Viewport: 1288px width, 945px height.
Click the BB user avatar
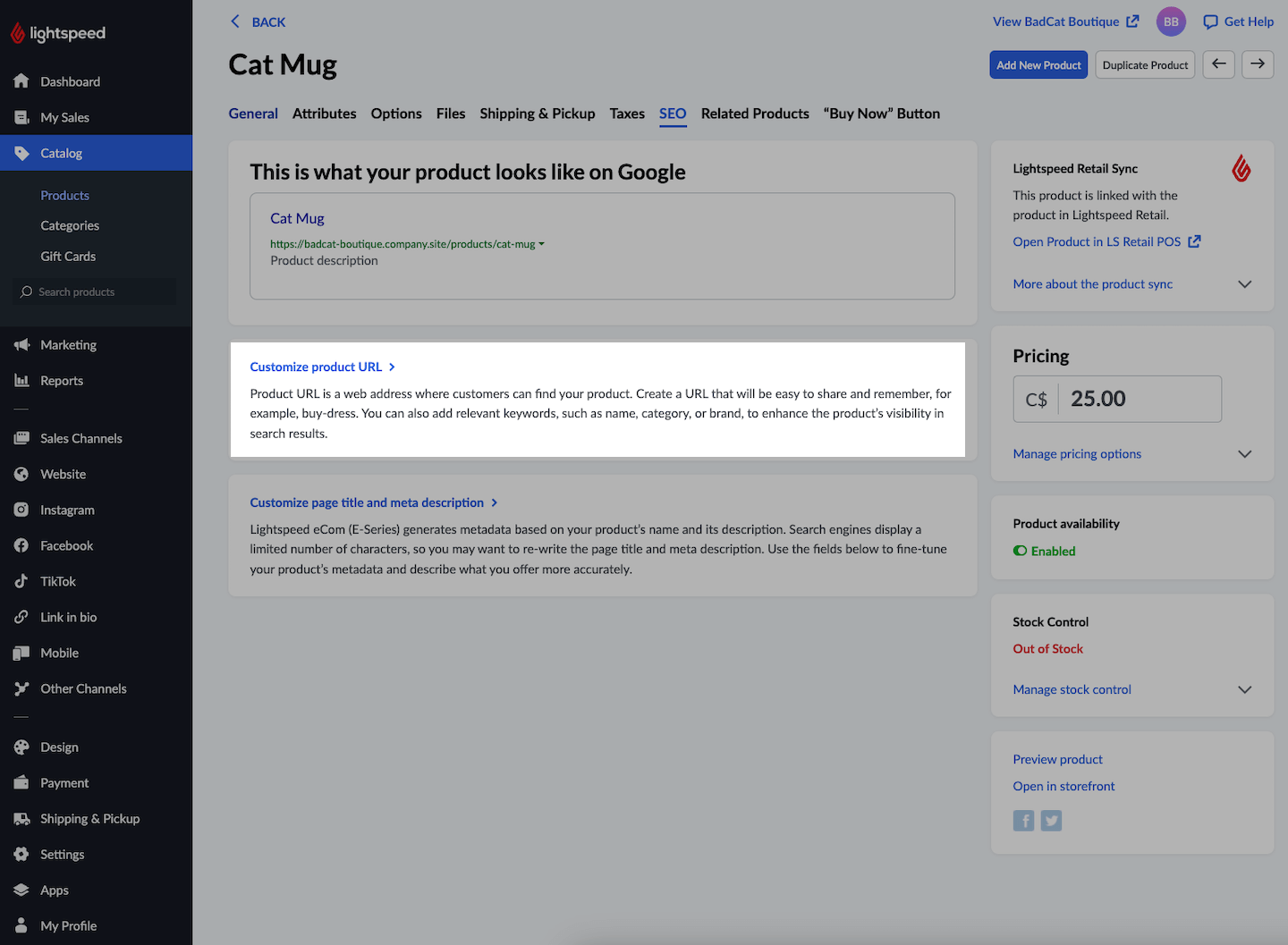1171,21
